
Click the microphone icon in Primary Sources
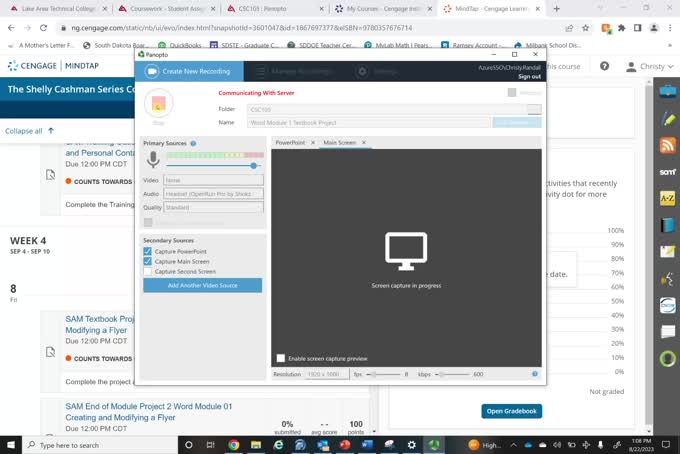[x=153, y=160]
